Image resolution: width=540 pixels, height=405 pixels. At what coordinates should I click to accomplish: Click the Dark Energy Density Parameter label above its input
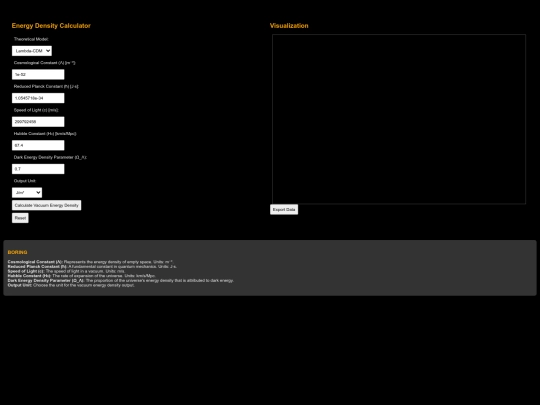50,157
